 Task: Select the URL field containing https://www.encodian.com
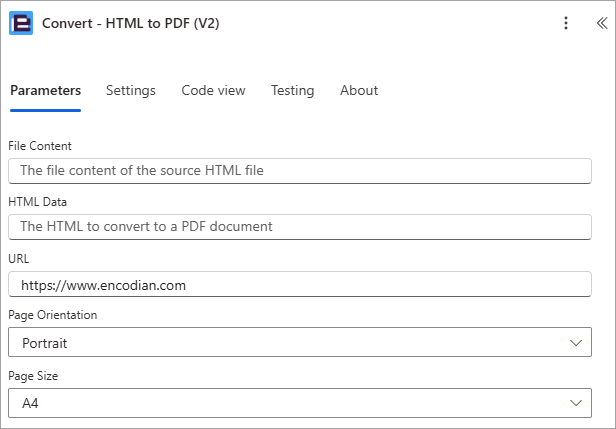pyautogui.click(x=300, y=284)
